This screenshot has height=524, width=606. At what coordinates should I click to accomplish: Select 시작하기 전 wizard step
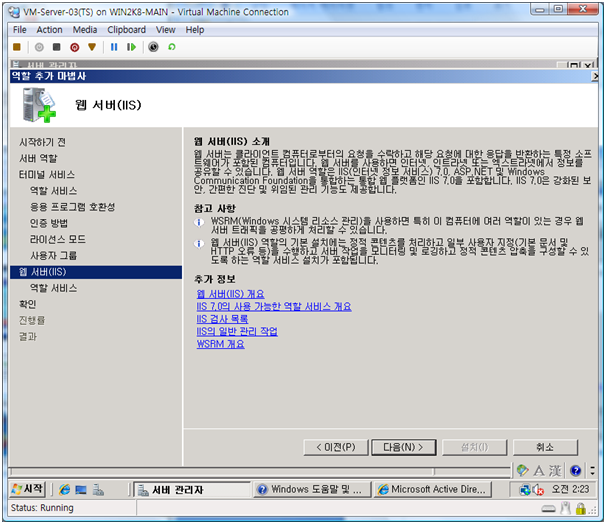pyautogui.click(x=43, y=142)
